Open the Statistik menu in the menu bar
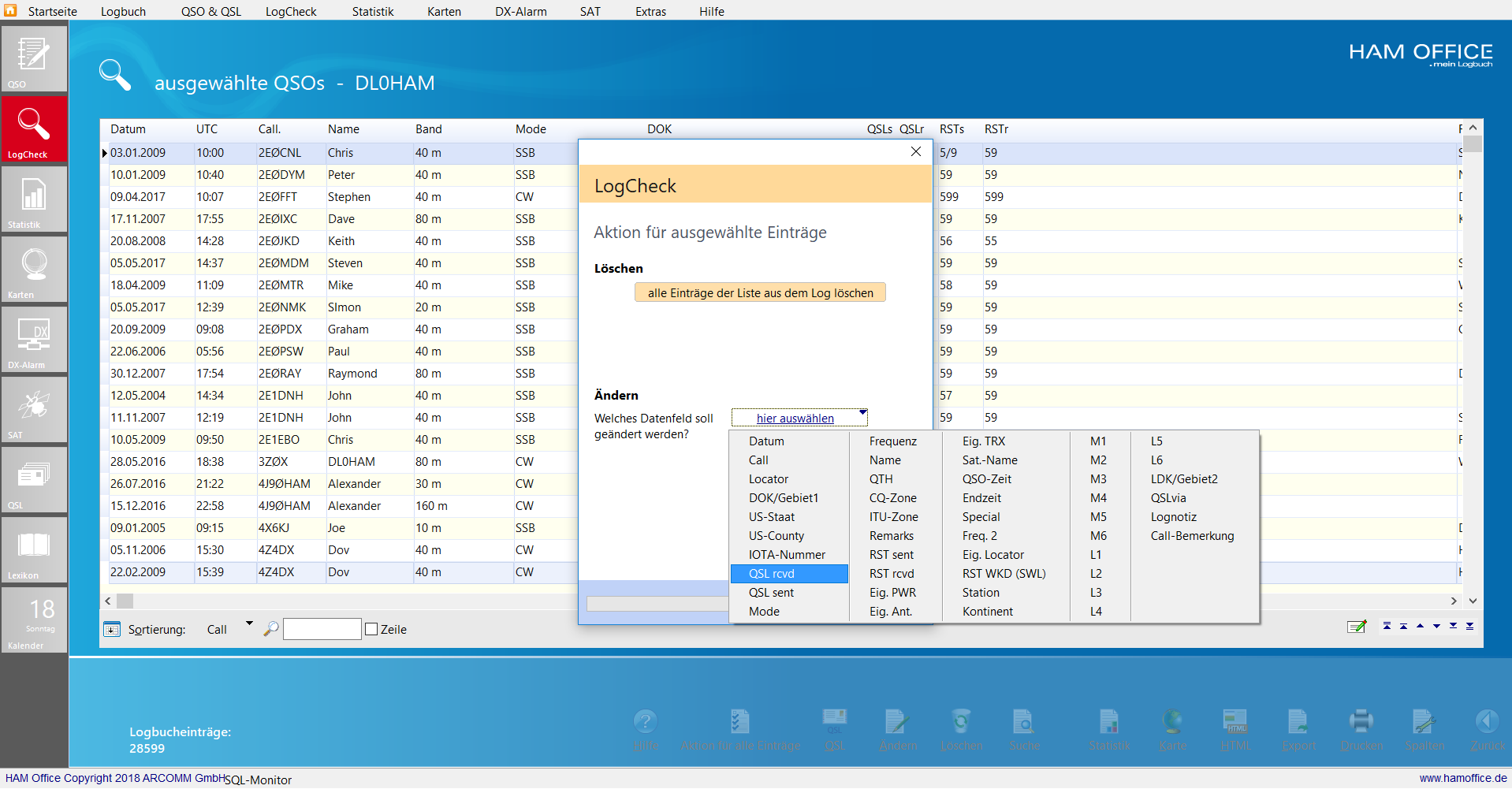Screen dimensions: 1512x789 (373, 11)
